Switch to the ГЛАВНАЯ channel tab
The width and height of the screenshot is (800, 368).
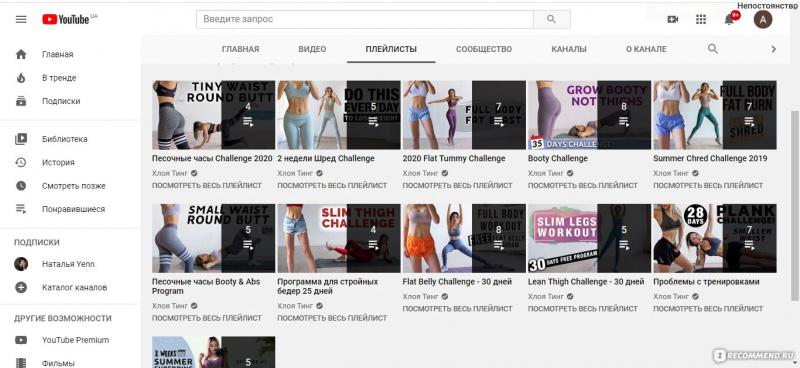(x=240, y=50)
